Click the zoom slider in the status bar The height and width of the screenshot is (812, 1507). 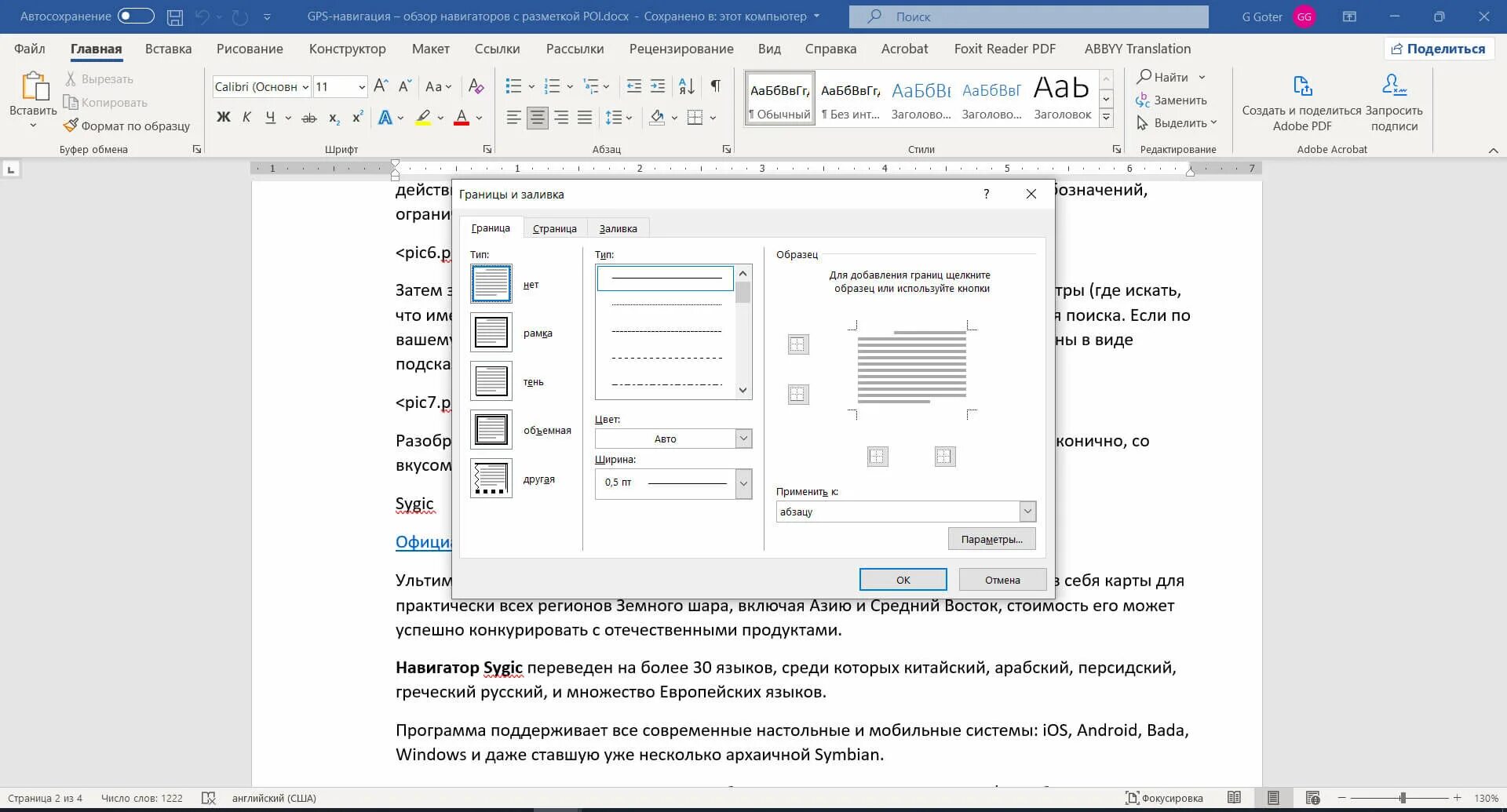click(1401, 798)
